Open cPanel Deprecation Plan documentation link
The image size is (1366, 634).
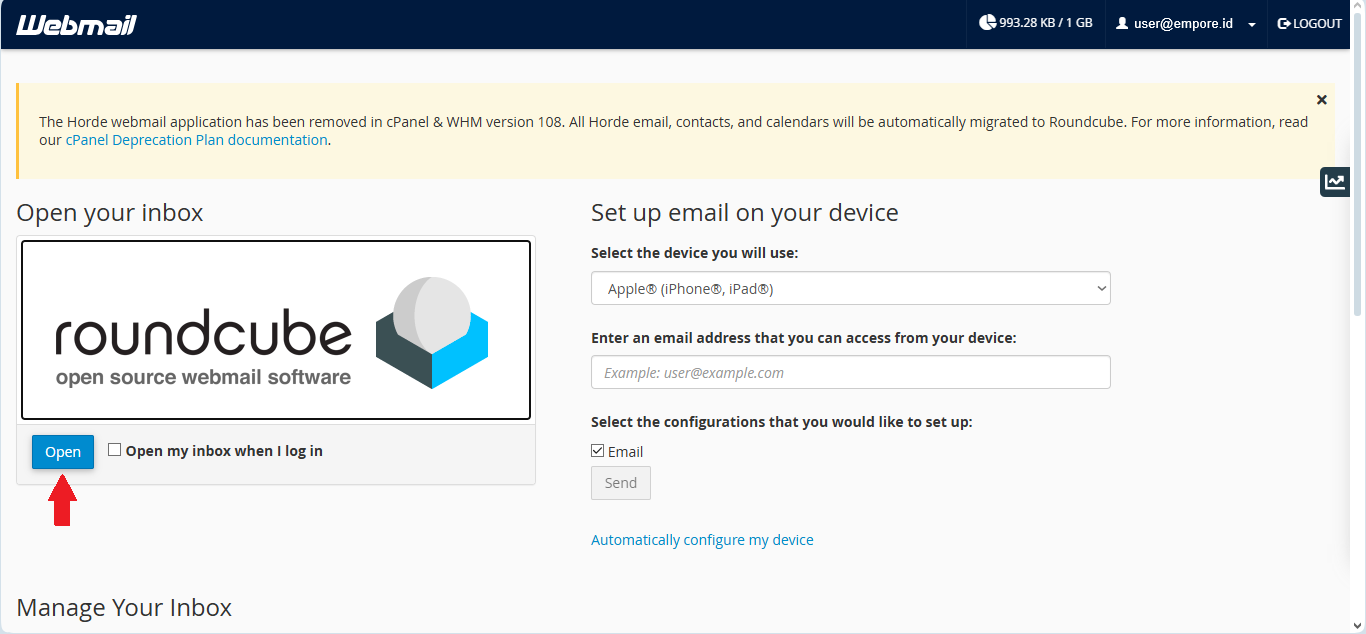click(196, 140)
